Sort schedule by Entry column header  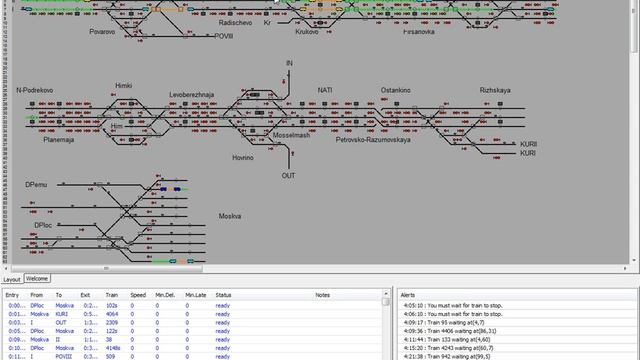(12, 295)
